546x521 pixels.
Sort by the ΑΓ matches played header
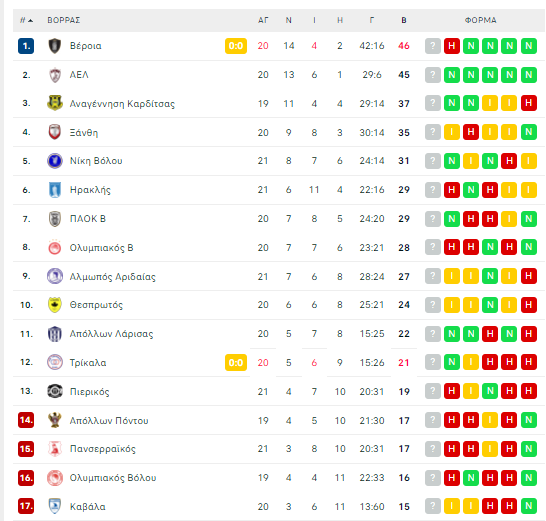coord(263,21)
